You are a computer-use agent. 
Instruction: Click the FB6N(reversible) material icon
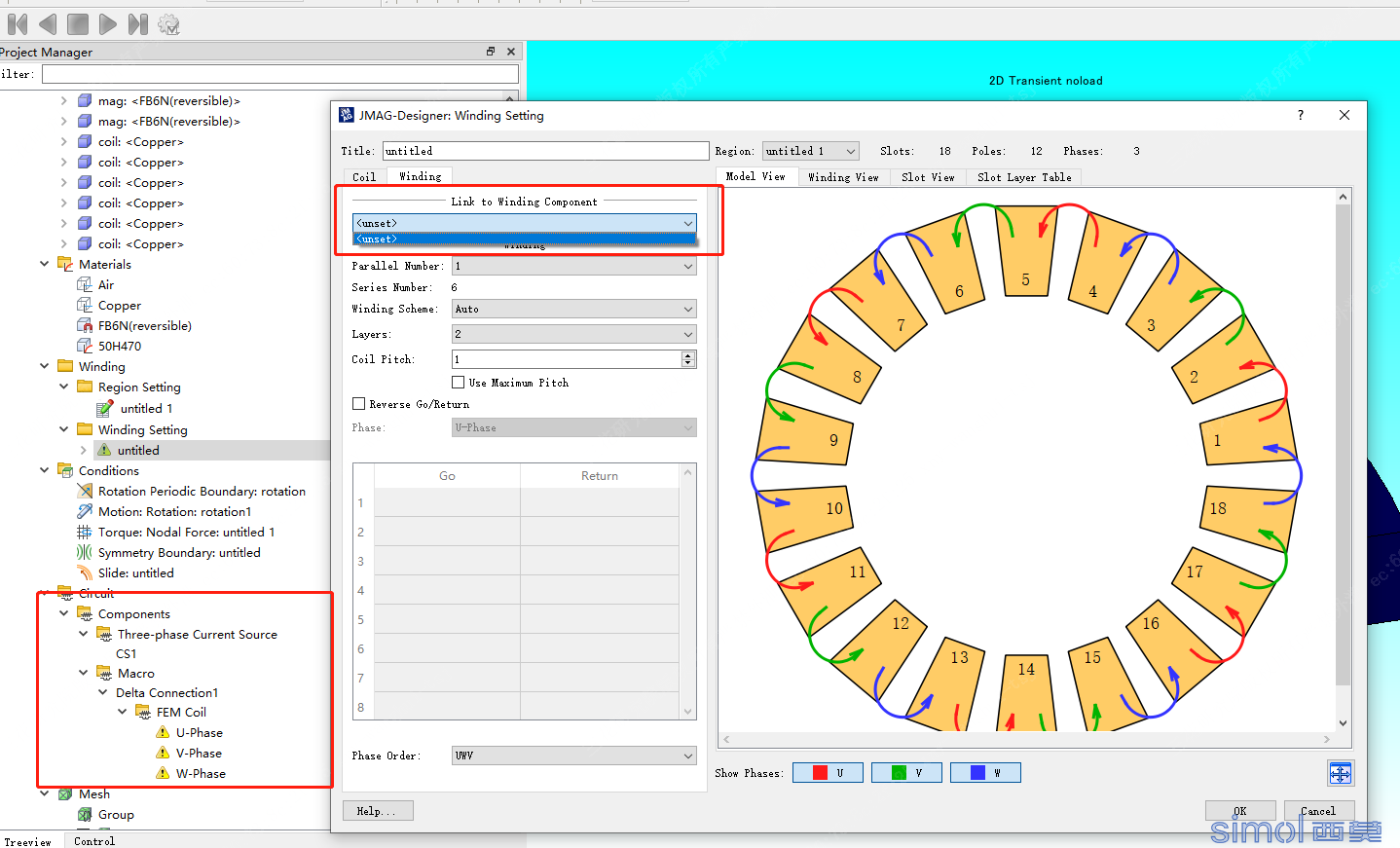click(85, 325)
